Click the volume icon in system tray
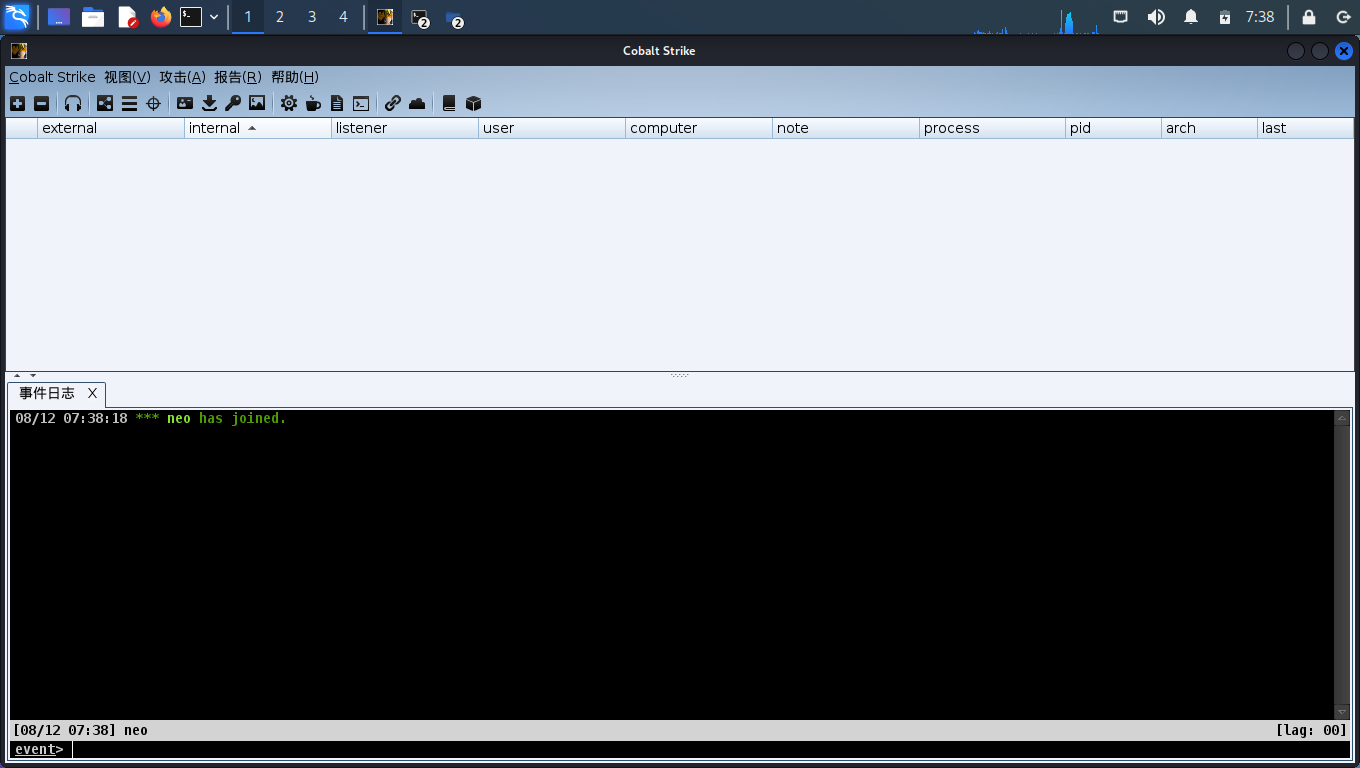The width and height of the screenshot is (1360, 768). tap(1156, 17)
